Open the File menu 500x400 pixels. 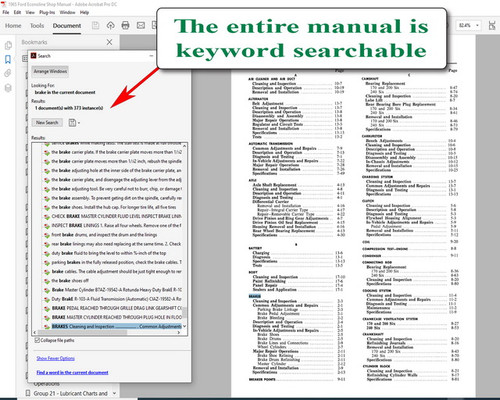[6, 12]
